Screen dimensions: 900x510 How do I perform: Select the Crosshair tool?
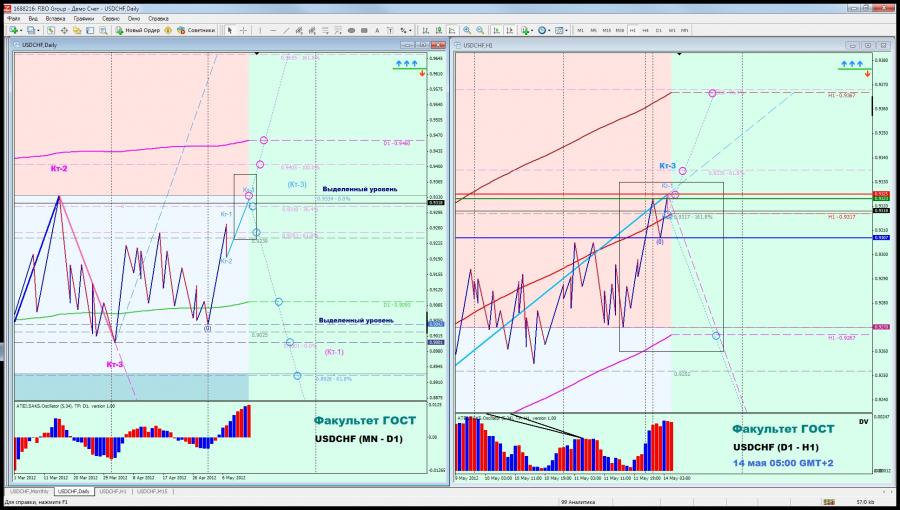tap(243, 30)
